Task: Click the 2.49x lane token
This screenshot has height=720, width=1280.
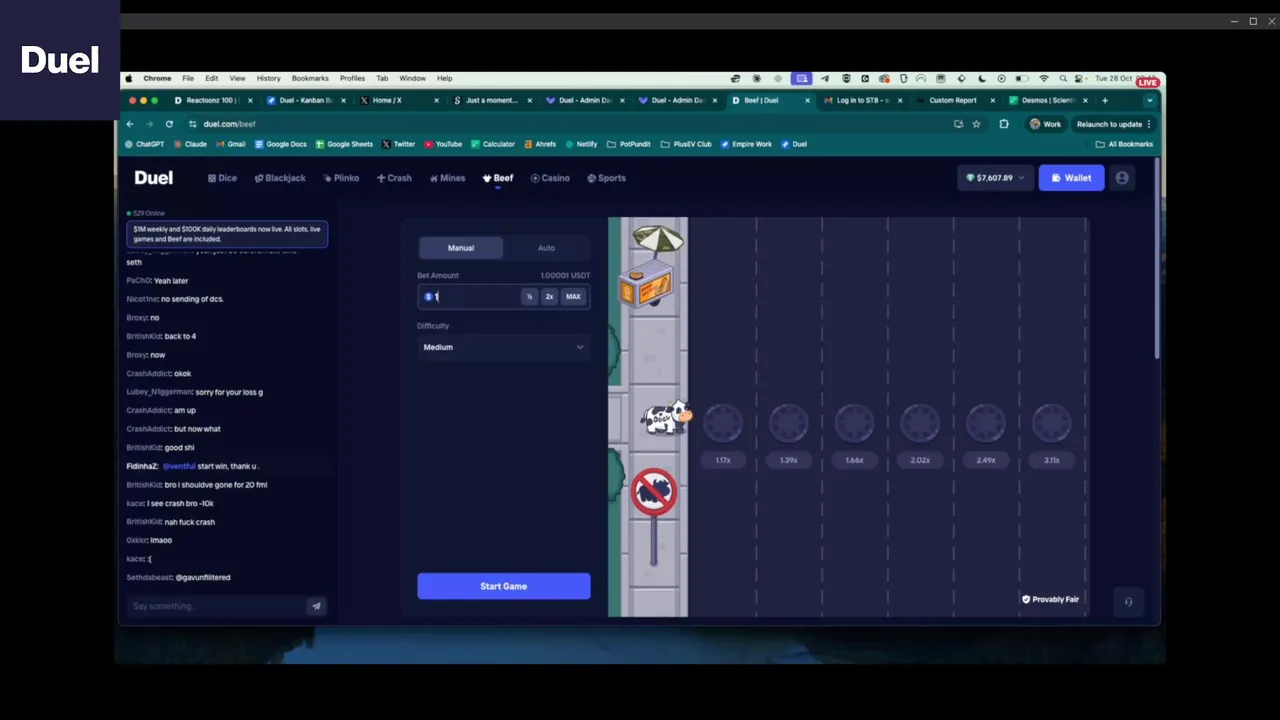Action: [986, 424]
